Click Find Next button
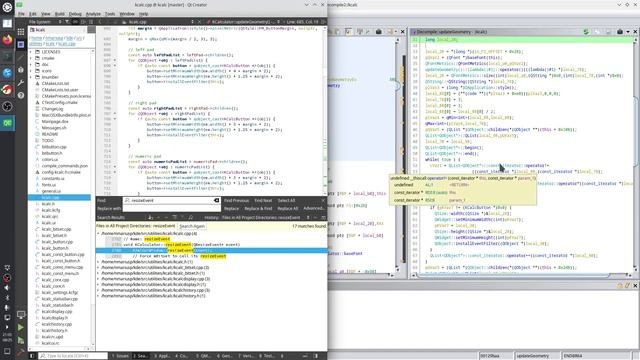Screen dimensions: 640x360 [263, 200]
